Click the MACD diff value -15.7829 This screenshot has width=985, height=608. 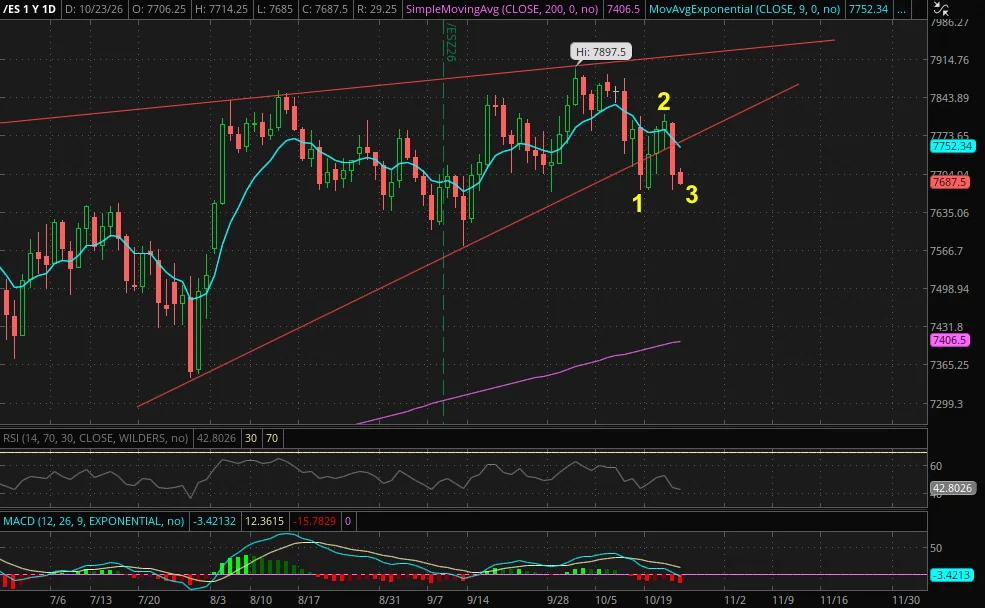[315, 521]
